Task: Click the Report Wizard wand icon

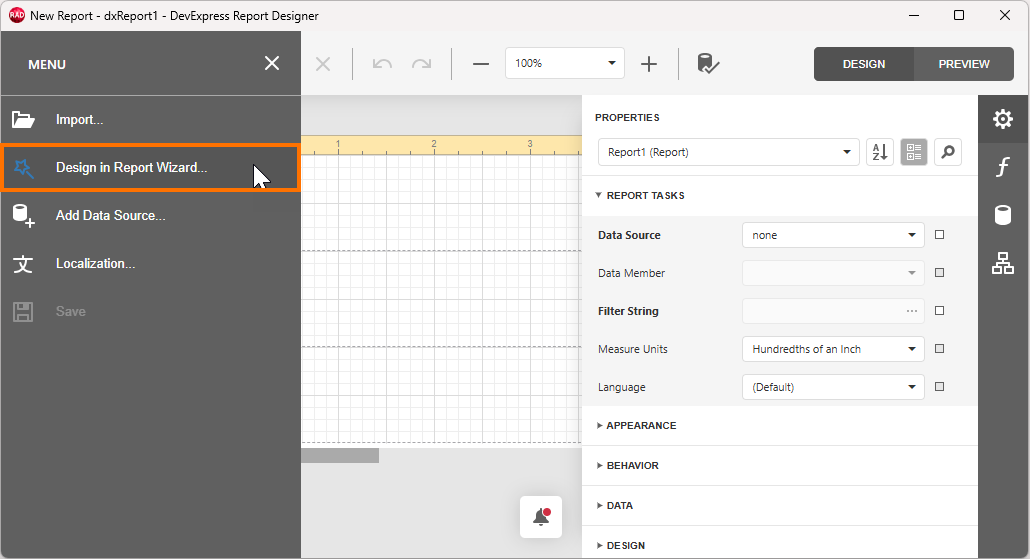Action: (23, 168)
